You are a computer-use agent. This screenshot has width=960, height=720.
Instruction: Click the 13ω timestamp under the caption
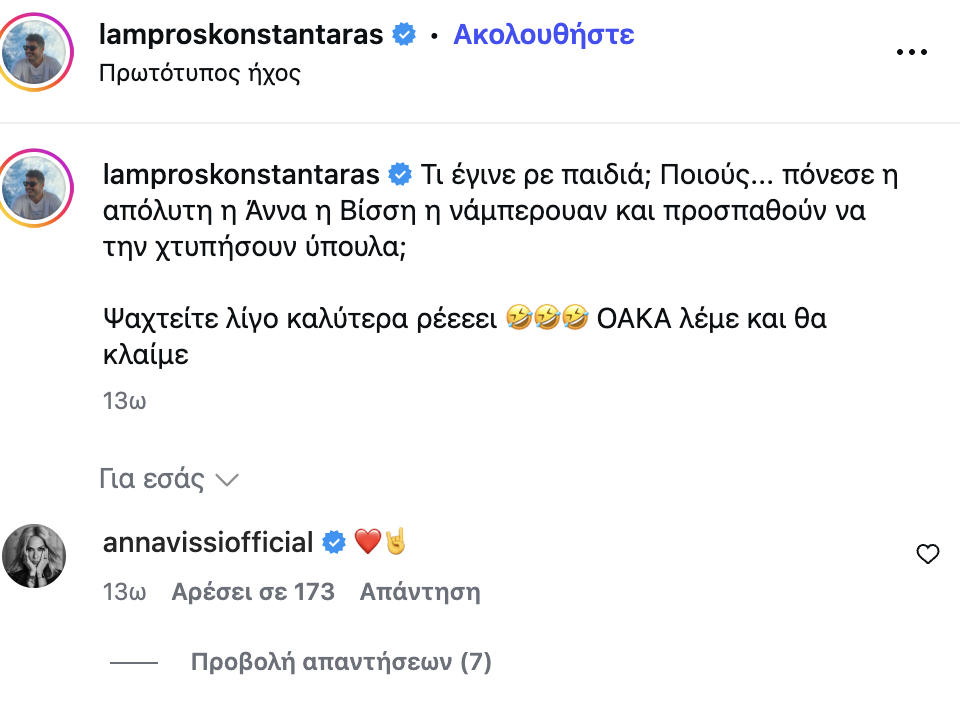tap(125, 401)
